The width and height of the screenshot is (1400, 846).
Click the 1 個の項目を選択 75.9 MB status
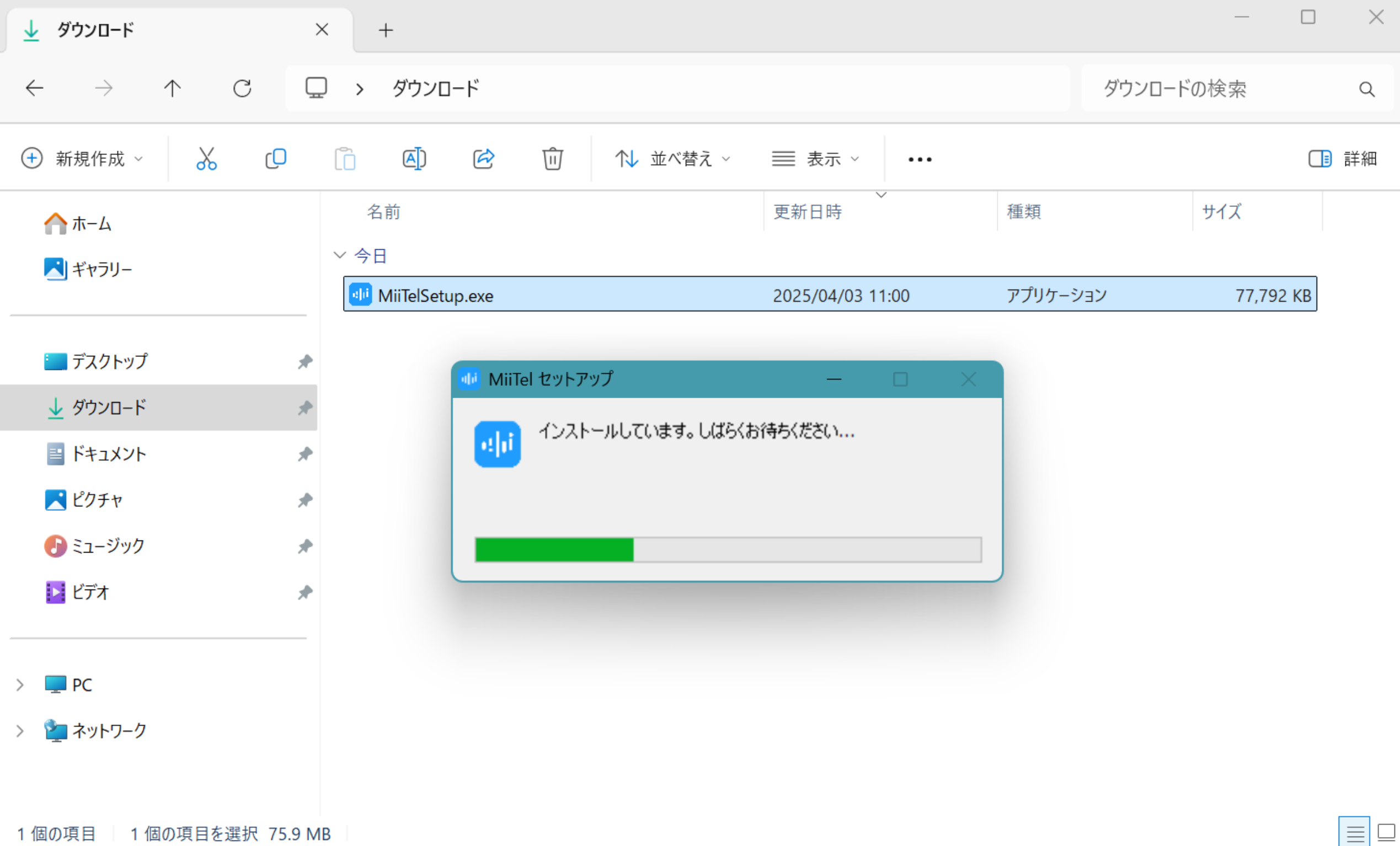point(230,833)
